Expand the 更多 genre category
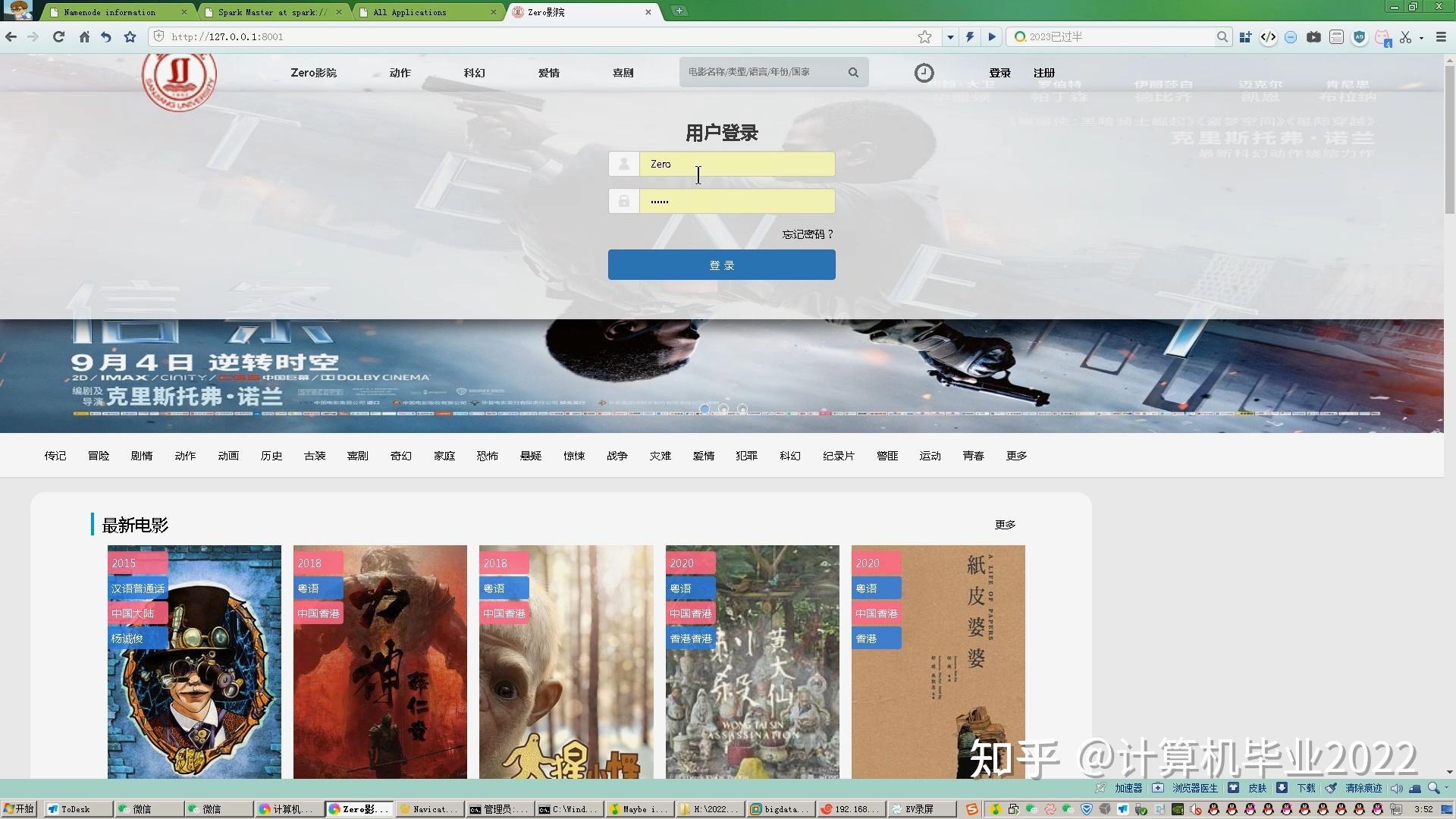 pyautogui.click(x=1016, y=456)
